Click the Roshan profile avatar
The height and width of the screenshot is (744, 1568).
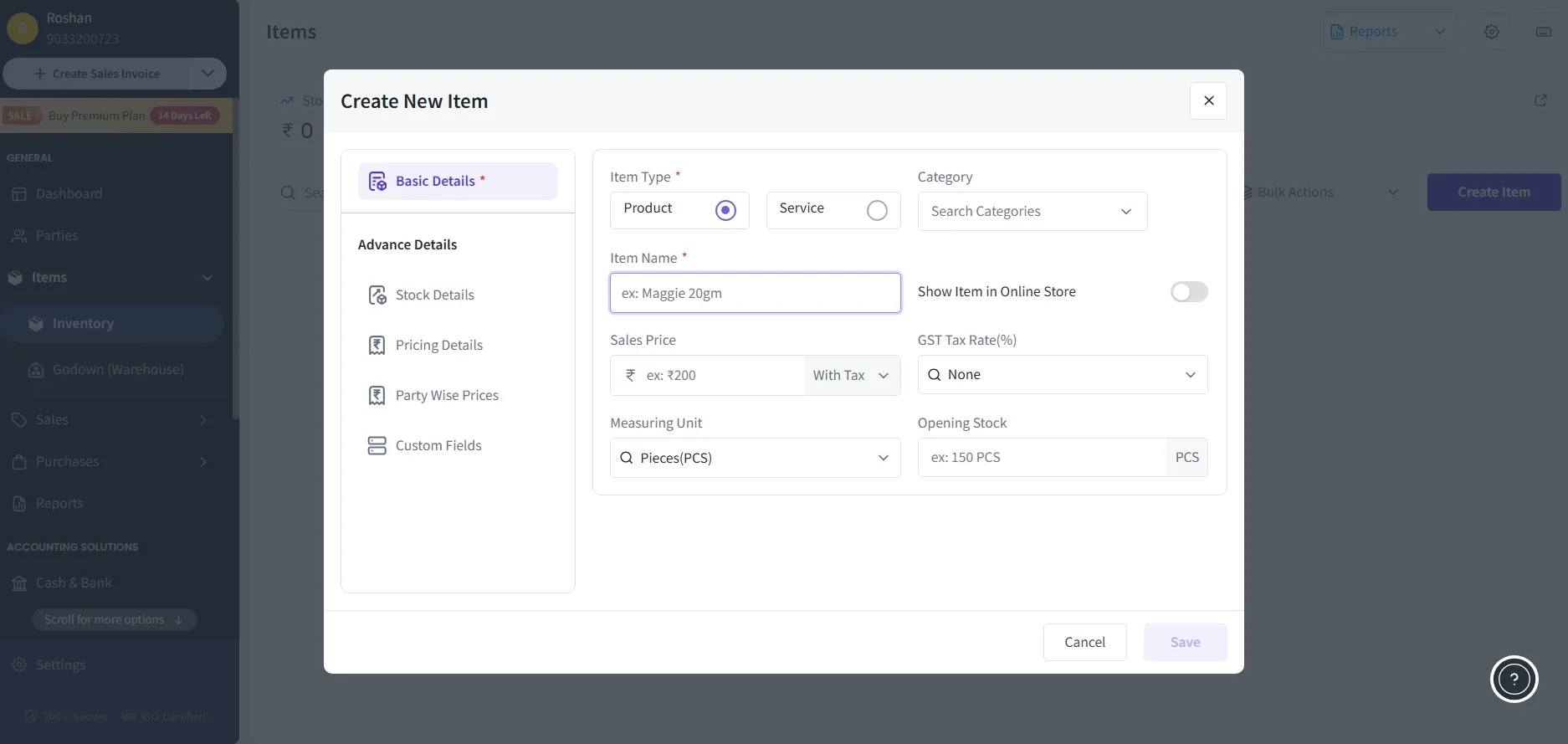tap(23, 28)
